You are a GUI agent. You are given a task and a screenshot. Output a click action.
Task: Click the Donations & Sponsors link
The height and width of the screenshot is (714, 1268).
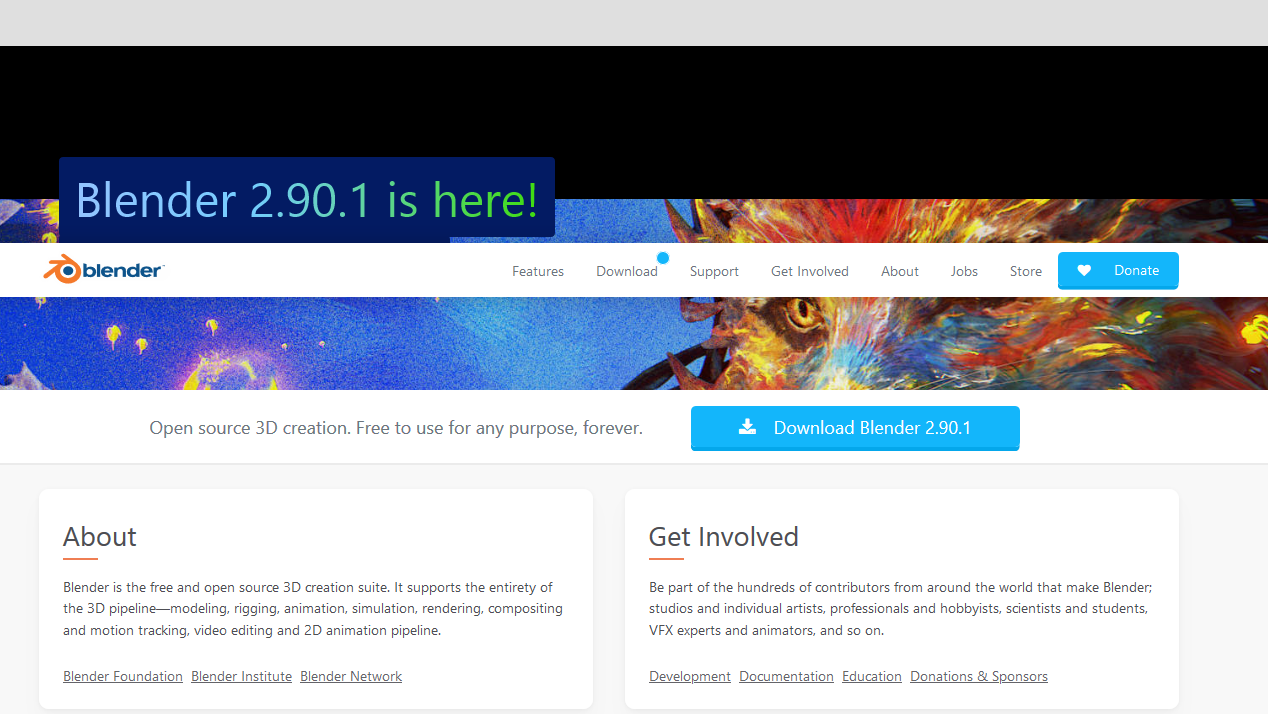tap(978, 677)
